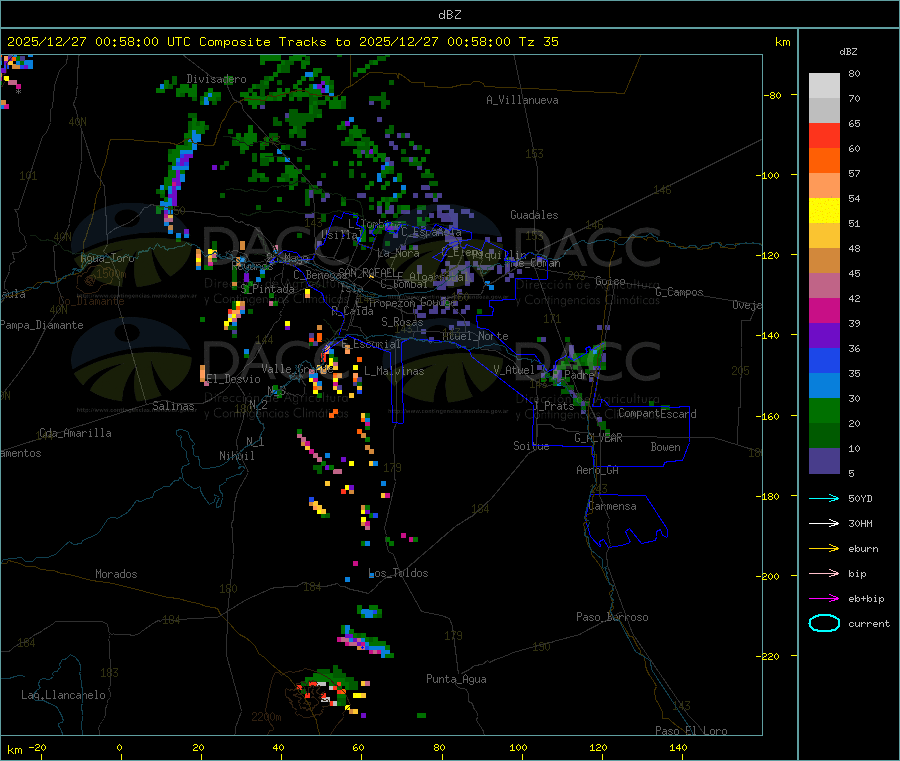The height and width of the screenshot is (761, 900).
Task: Click the 'dBZ' heading above the color scale
Action: (848, 52)
